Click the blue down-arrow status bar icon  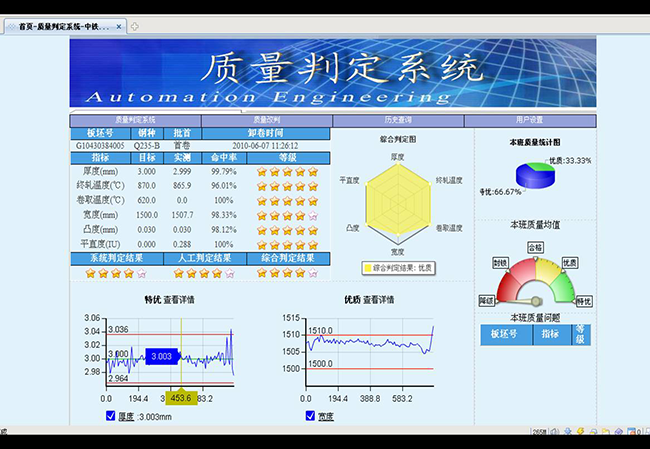pos(568,432)
